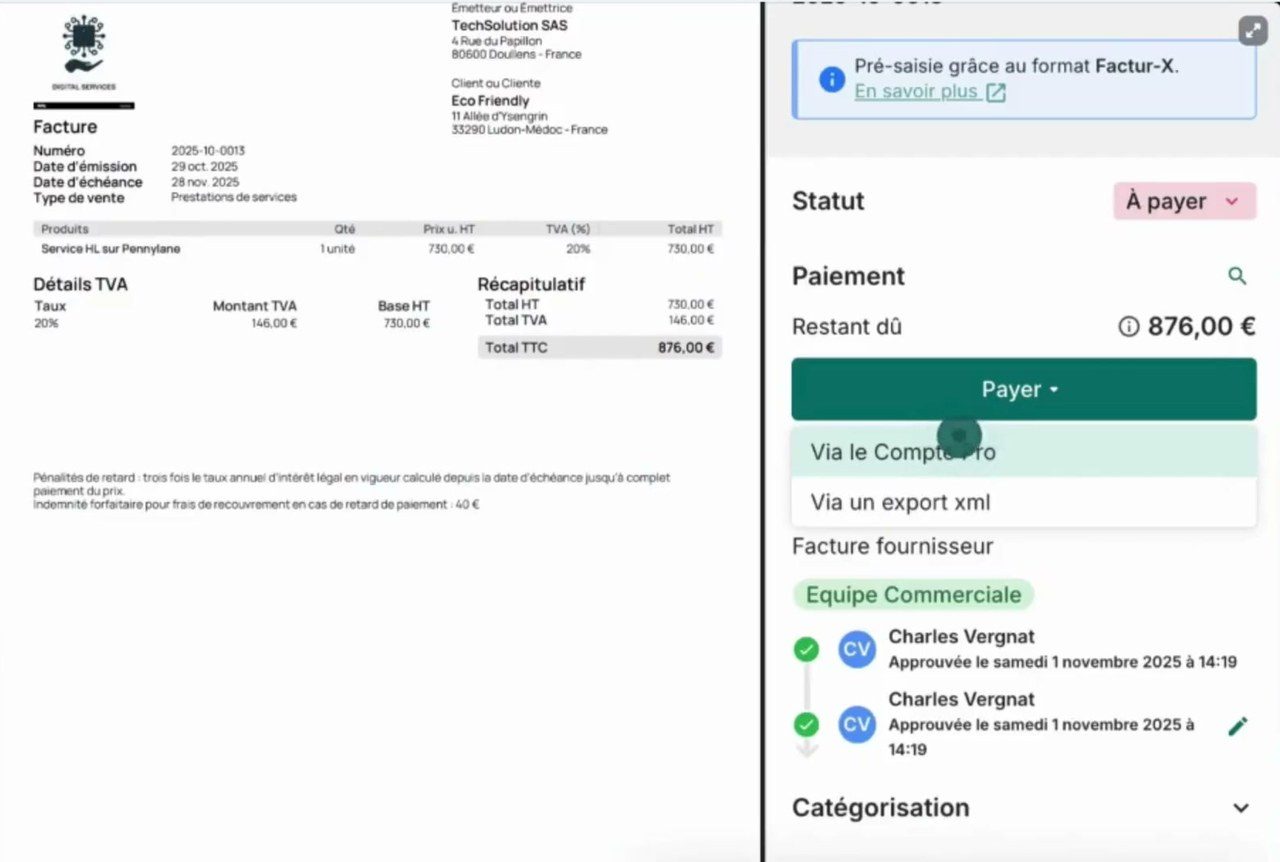1280x862 pixels.
Task: Select Via un export xml option
Action: (x=1023, y=502)
